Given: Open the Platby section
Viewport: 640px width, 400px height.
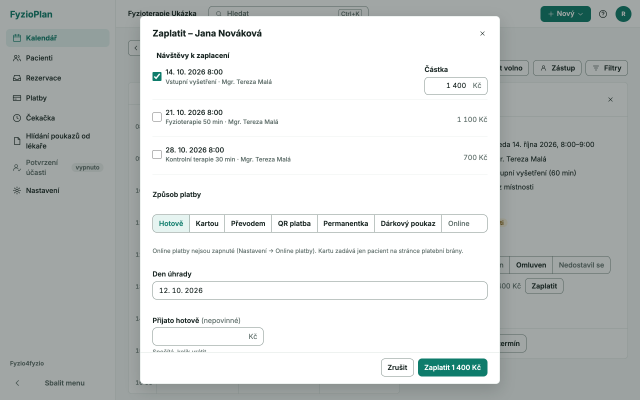Looking at the screenshot, I should tap(58, 98).
